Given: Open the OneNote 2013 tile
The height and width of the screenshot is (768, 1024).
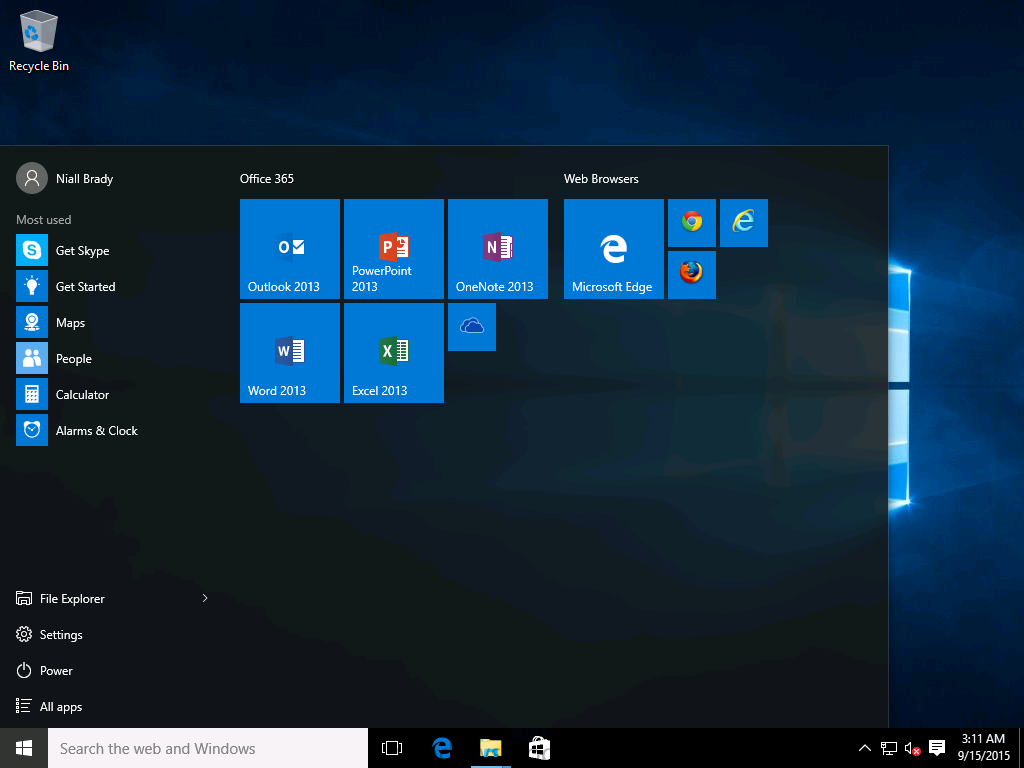Looking at the screenshot, I should 498,249.
